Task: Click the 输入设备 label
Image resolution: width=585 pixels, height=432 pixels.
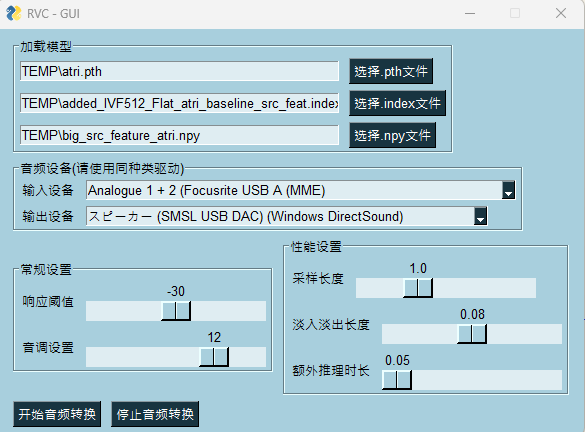Action: (48, 190)
